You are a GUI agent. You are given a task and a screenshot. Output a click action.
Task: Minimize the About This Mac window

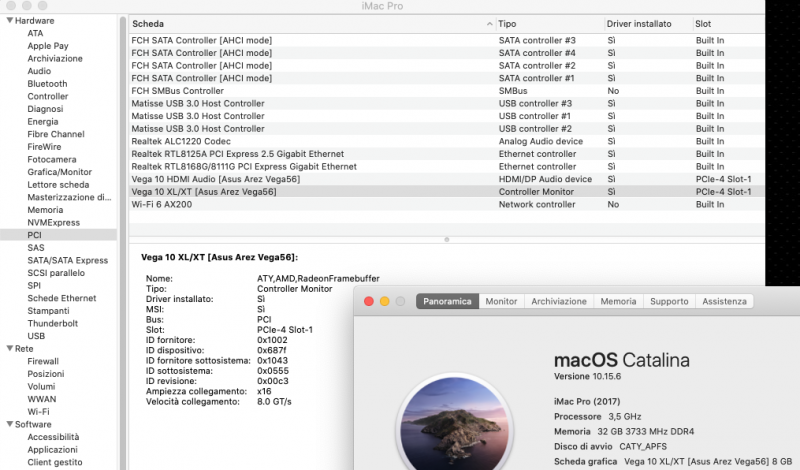tap(385, 302)
